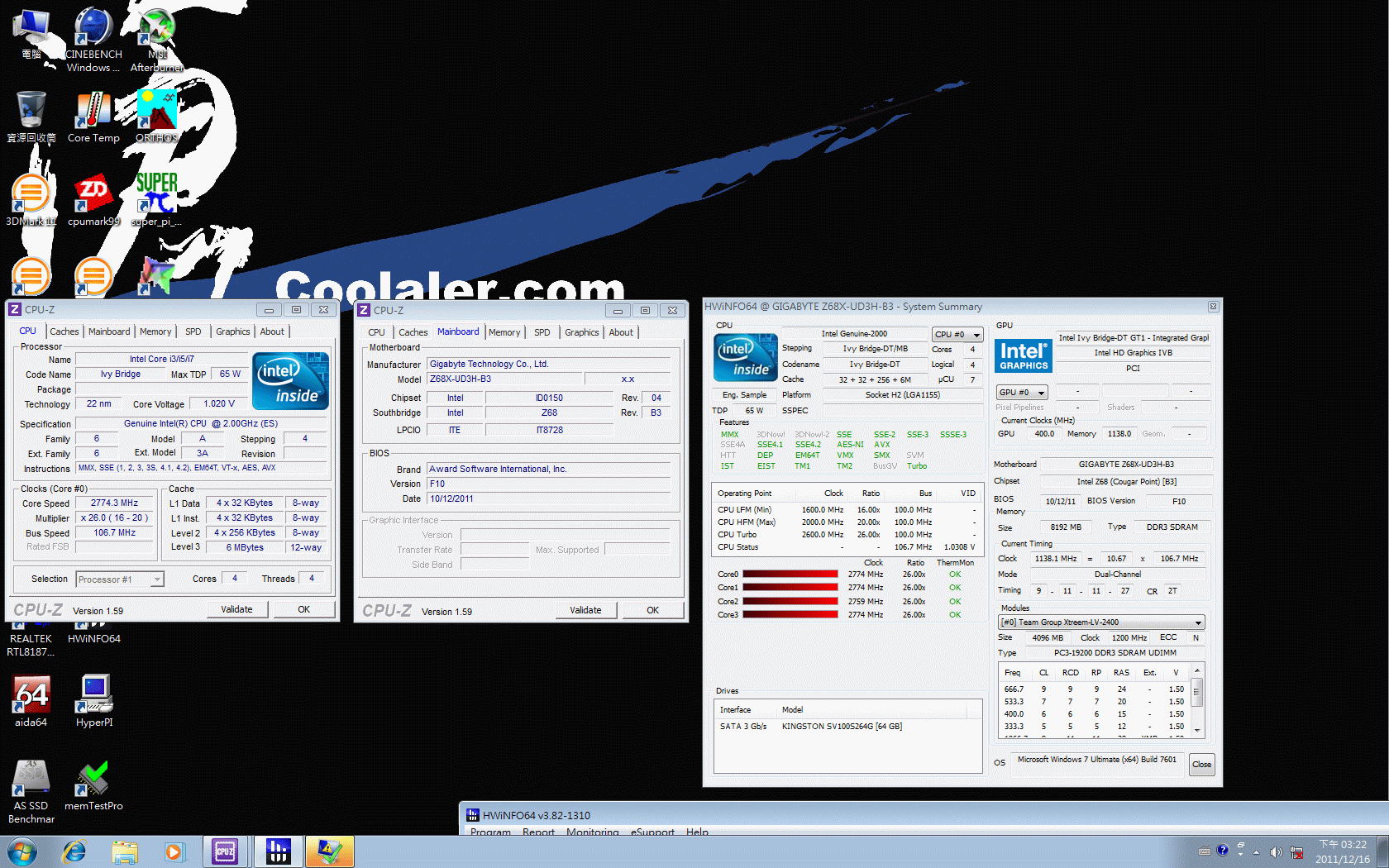Open the Recycle Bin desktop icon
The height and width of the screenshot is (868, 1389).
pyautogui.click(x=31, y=117)
